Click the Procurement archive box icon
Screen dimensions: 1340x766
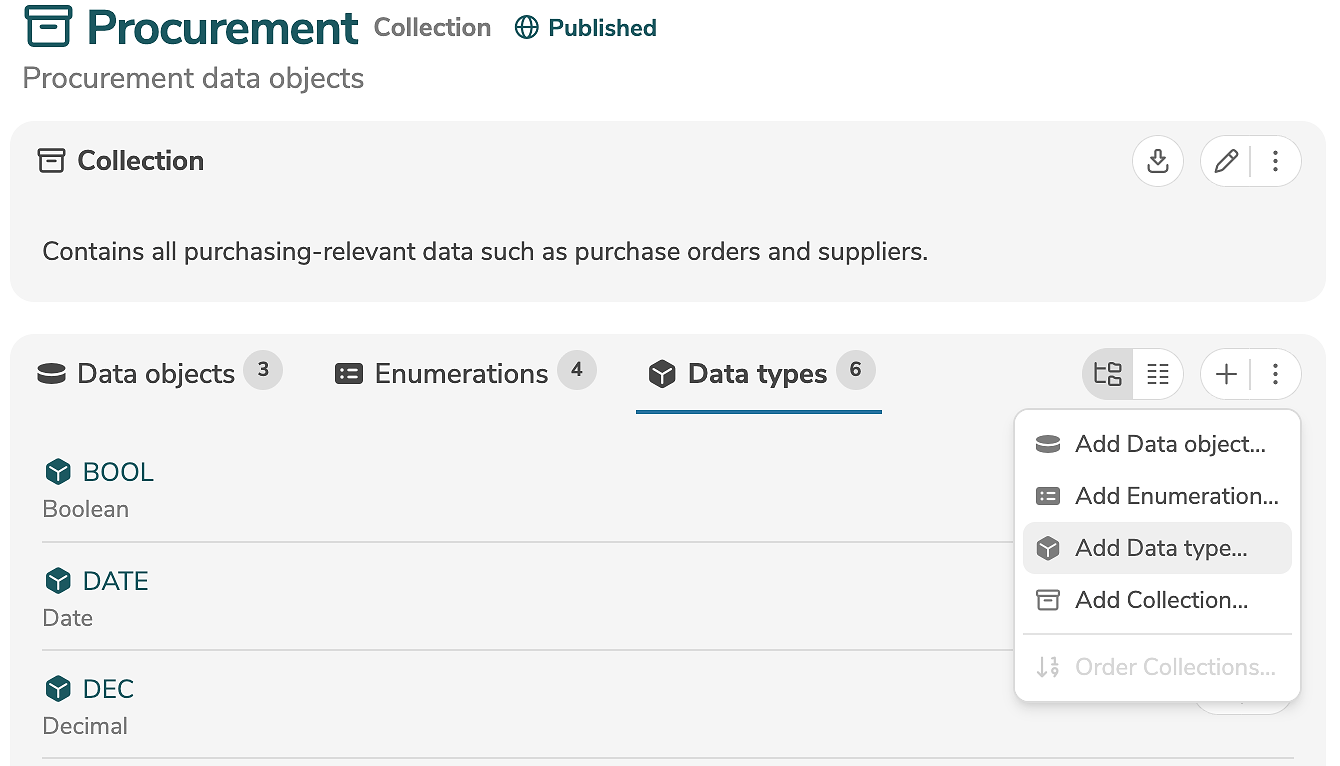pos(48,28)
